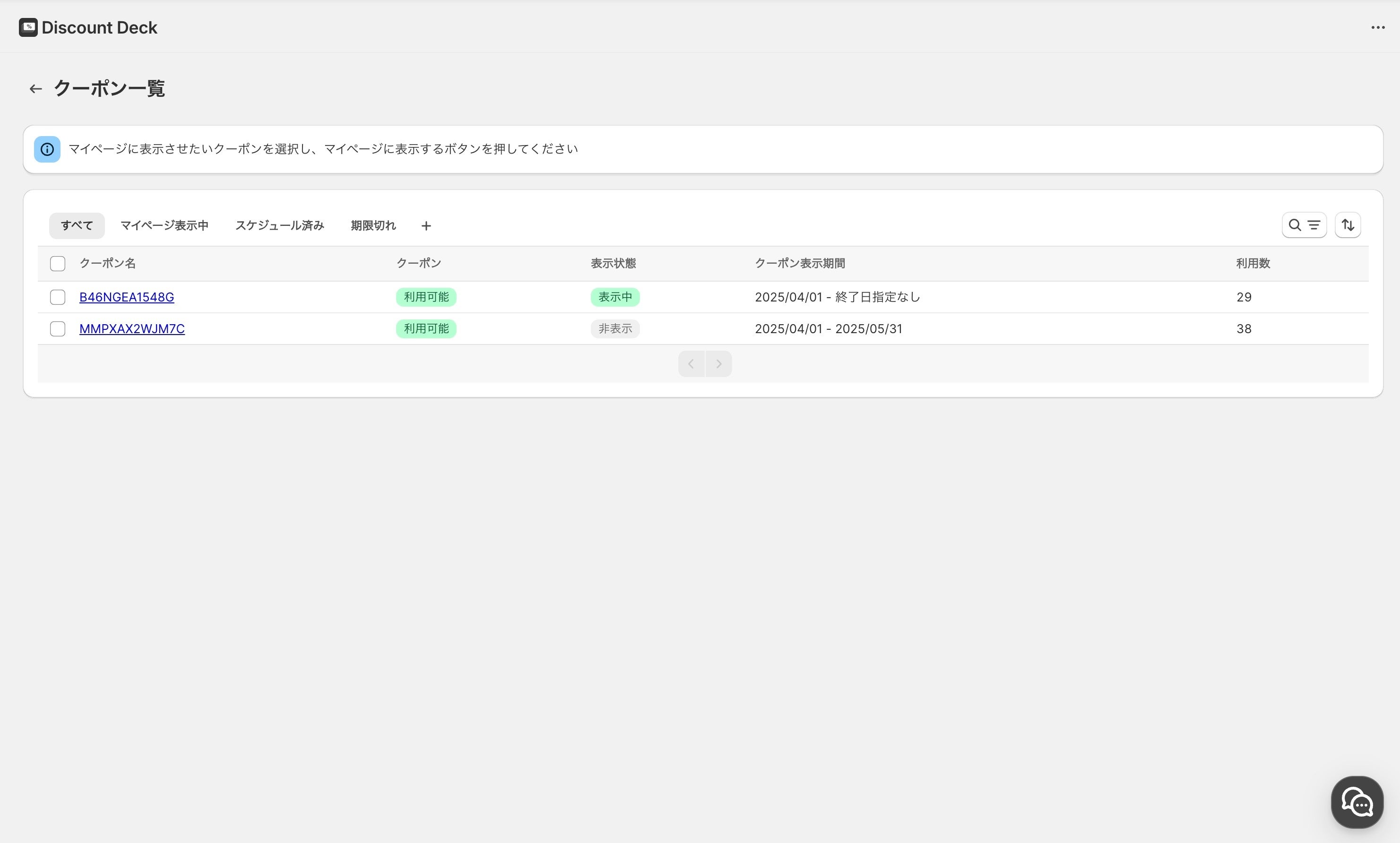Open search and filter button
The width and height of the screenshot is (1400, 843).
coord(1304,225)
